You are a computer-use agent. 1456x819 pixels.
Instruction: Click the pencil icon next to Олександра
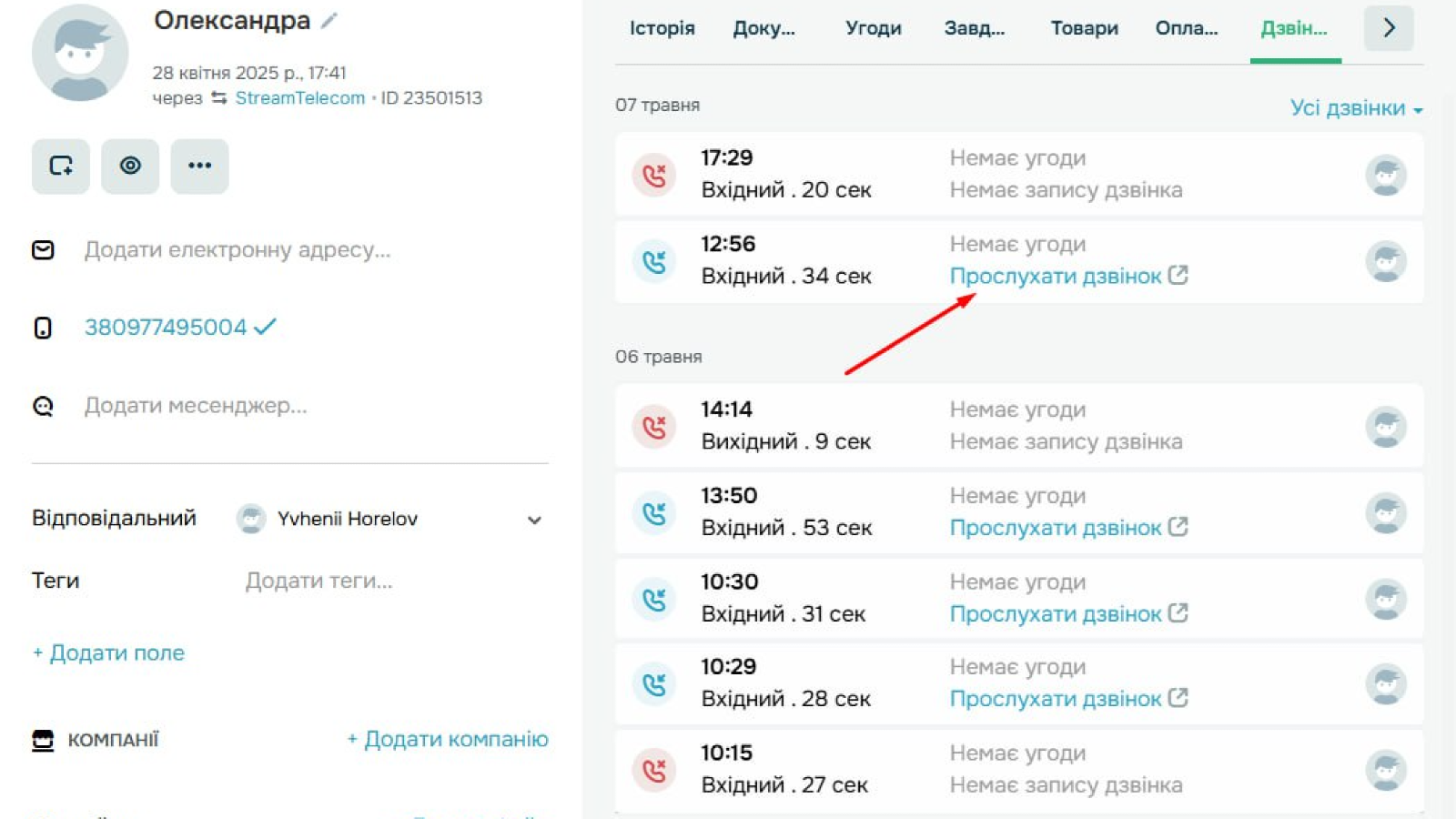pyautogui.click(x=329, y=20)
